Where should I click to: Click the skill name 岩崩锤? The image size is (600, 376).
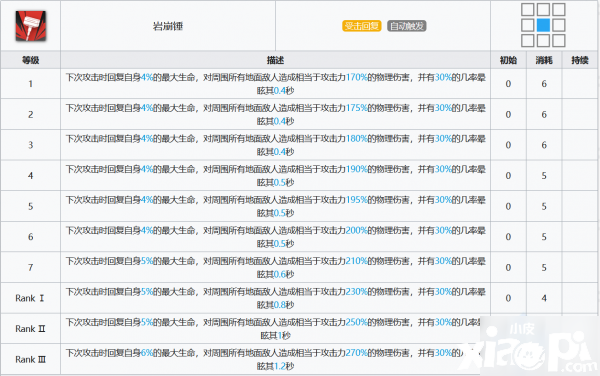point(168,26)
